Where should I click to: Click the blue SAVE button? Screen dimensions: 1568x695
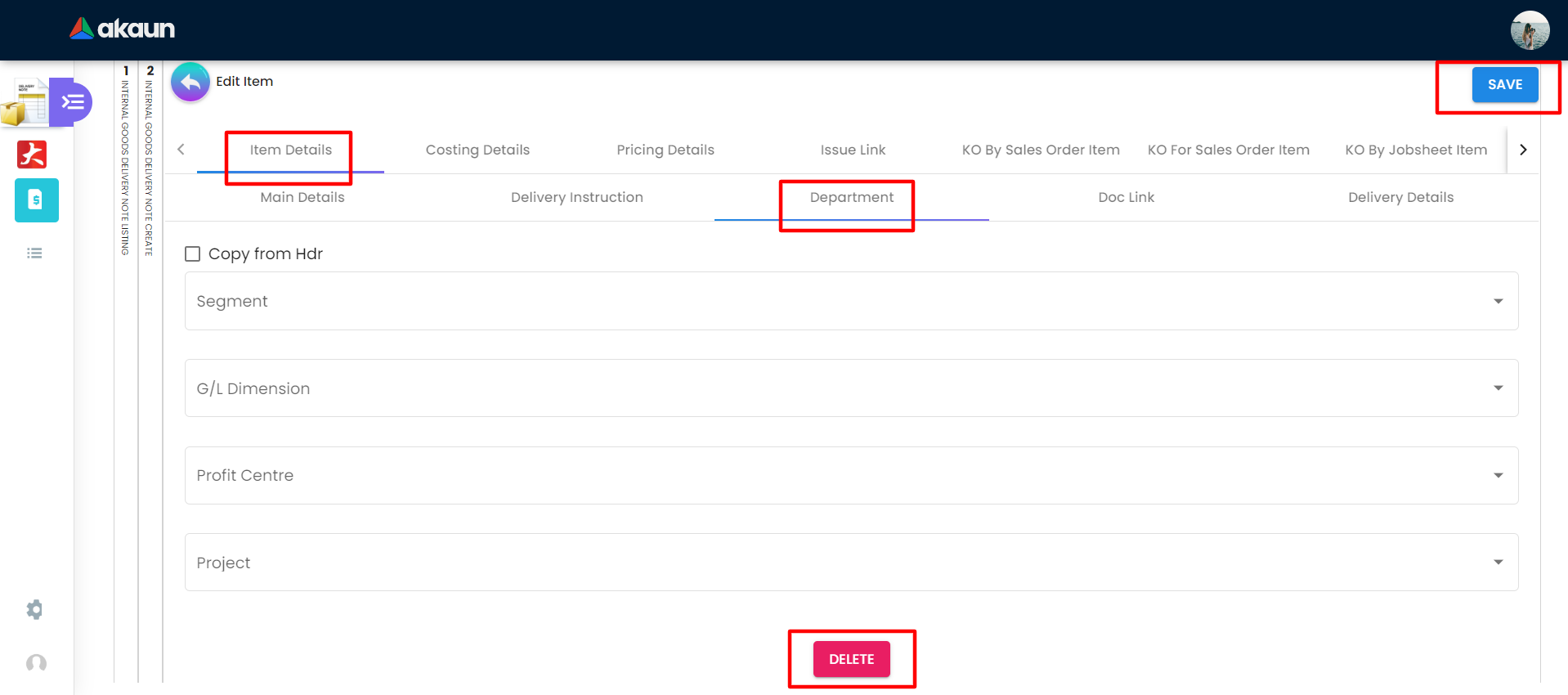[1505, 85]
